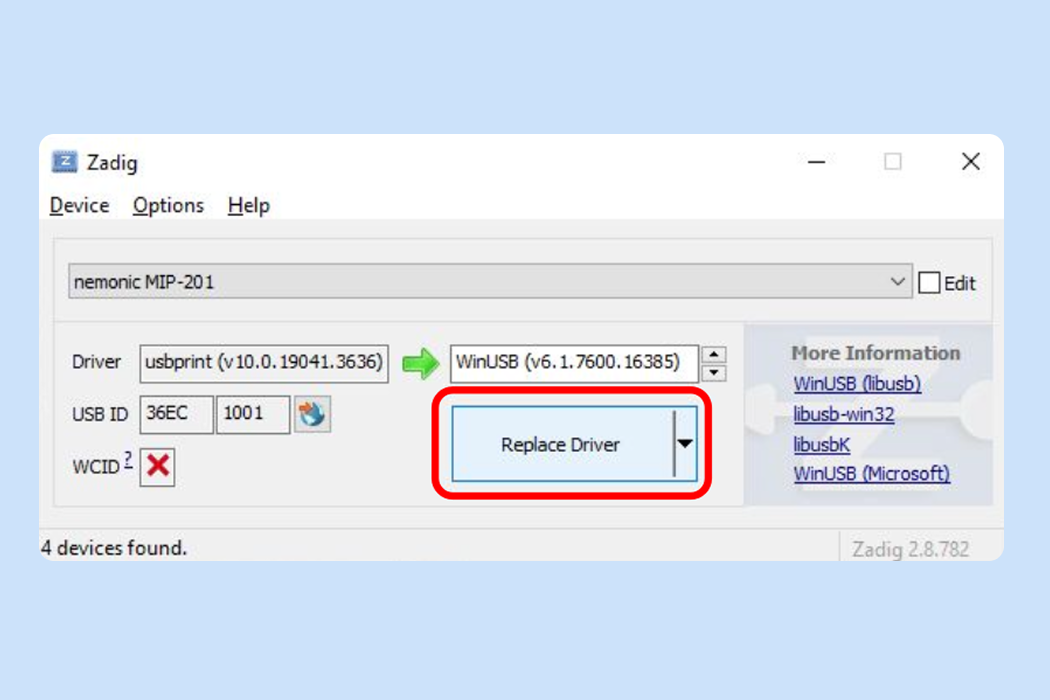Image resolution: width=1050 pixels, height=700 pixels.
Task: Open the Help menu
Action: [248, 206]
